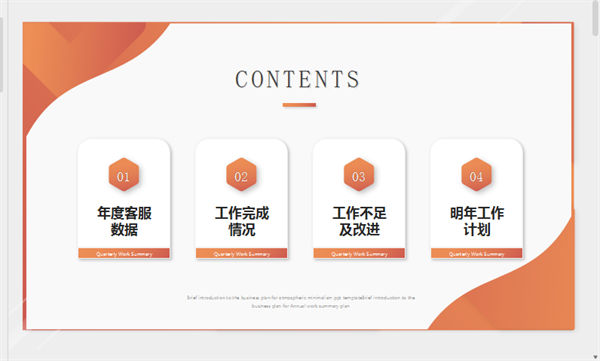The image size is (600, 361).
Task: Select the 04 hexagon icon
Action: 476,175
